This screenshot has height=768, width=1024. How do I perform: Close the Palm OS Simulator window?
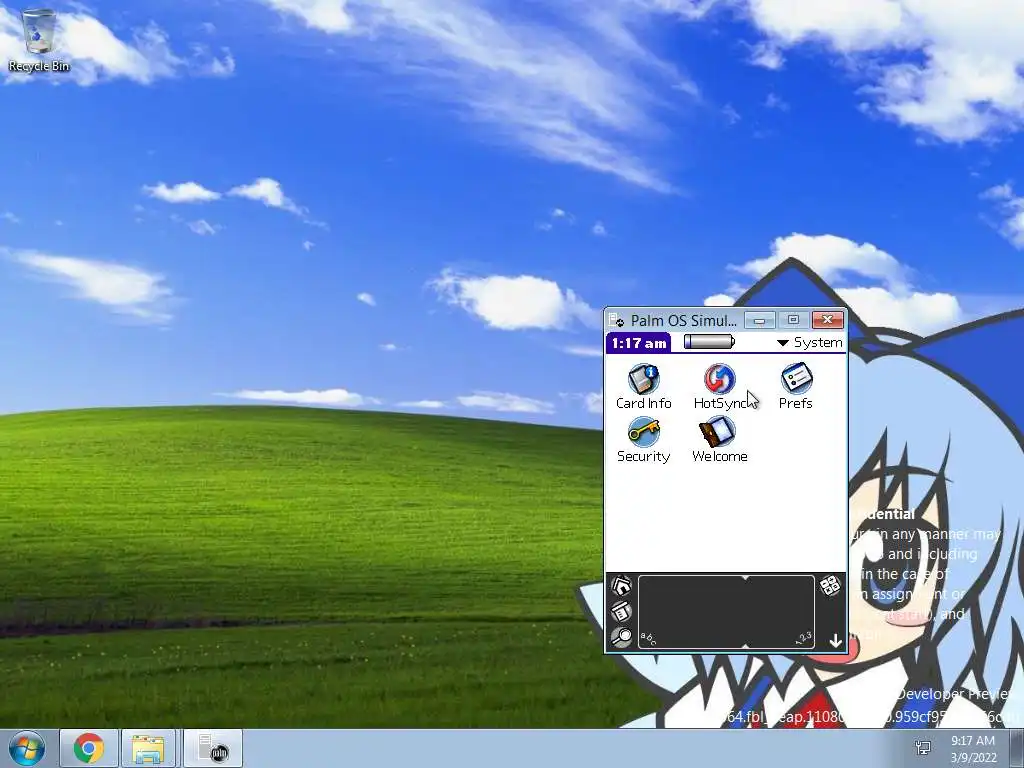(x=827, y=320)
